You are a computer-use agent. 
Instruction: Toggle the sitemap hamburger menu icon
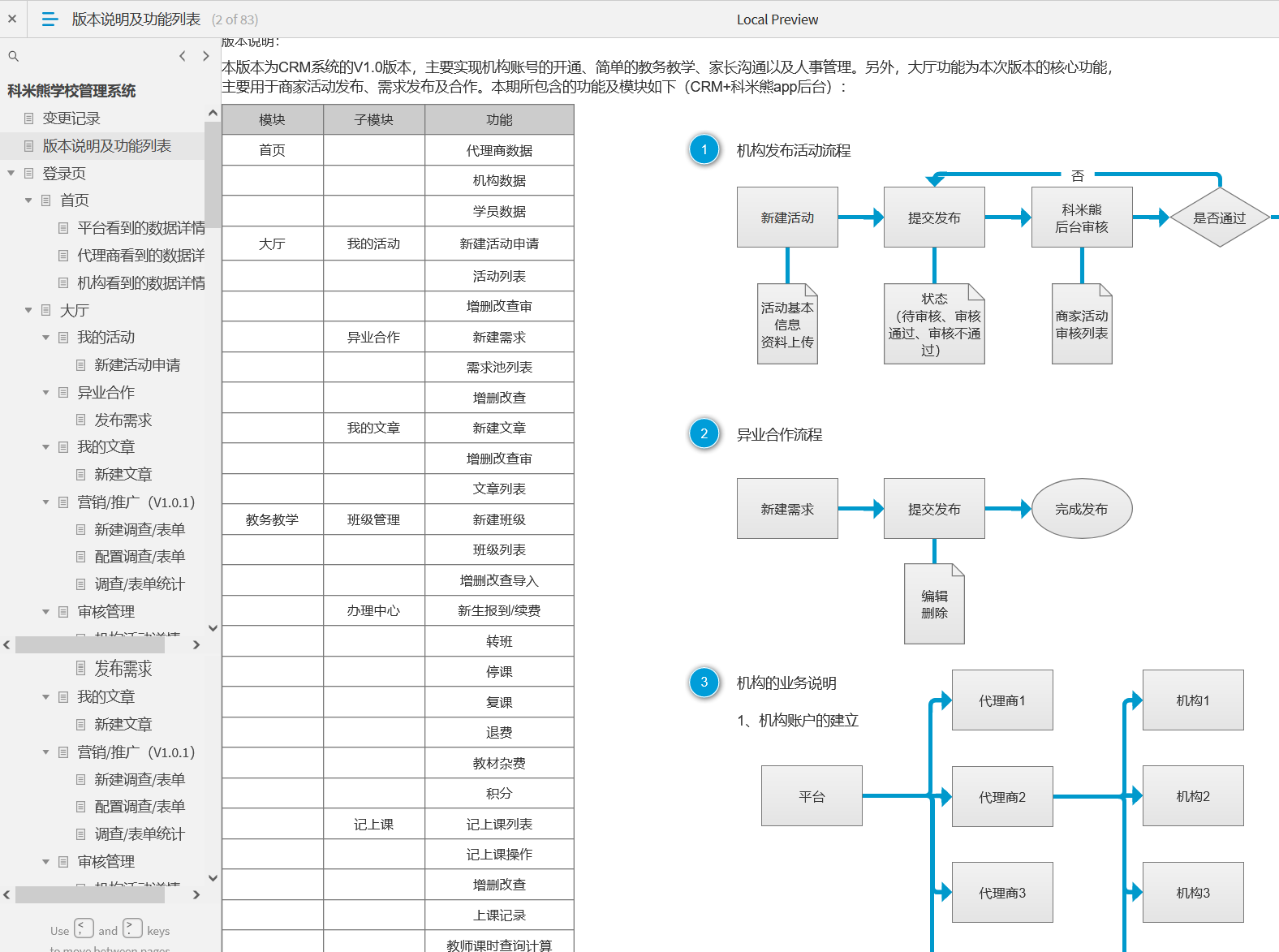pyautogui.click(x=50, y=19)
